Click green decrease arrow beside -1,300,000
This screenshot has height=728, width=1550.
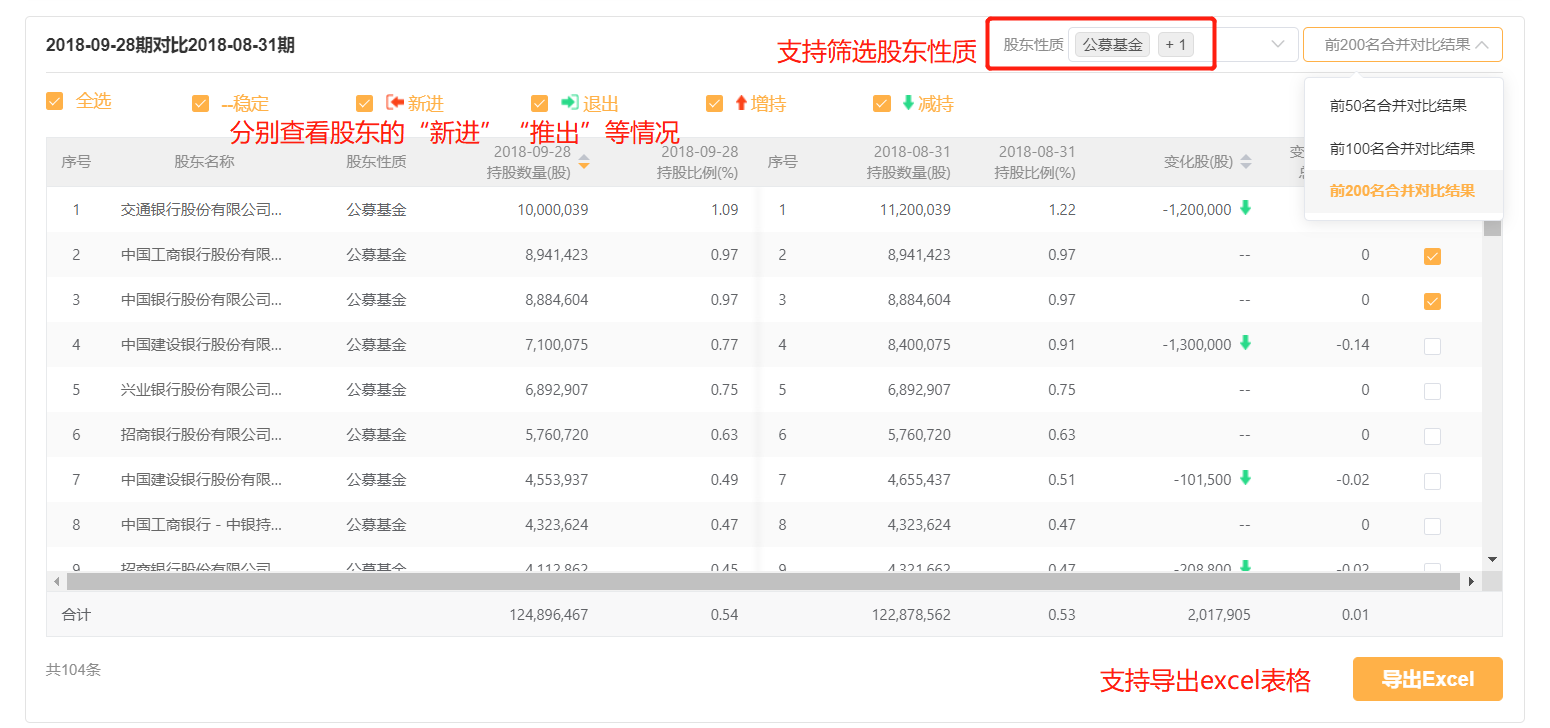(x=1245, y=343)
